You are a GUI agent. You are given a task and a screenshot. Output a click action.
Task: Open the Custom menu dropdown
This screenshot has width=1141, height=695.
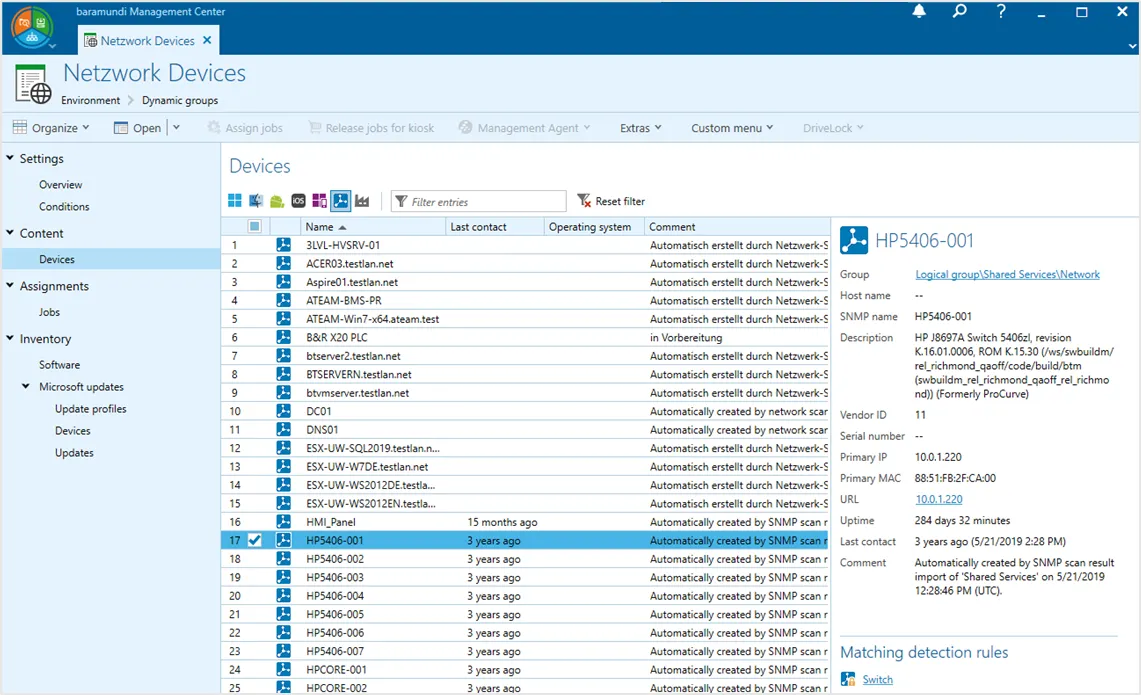[x=732, y=128]
